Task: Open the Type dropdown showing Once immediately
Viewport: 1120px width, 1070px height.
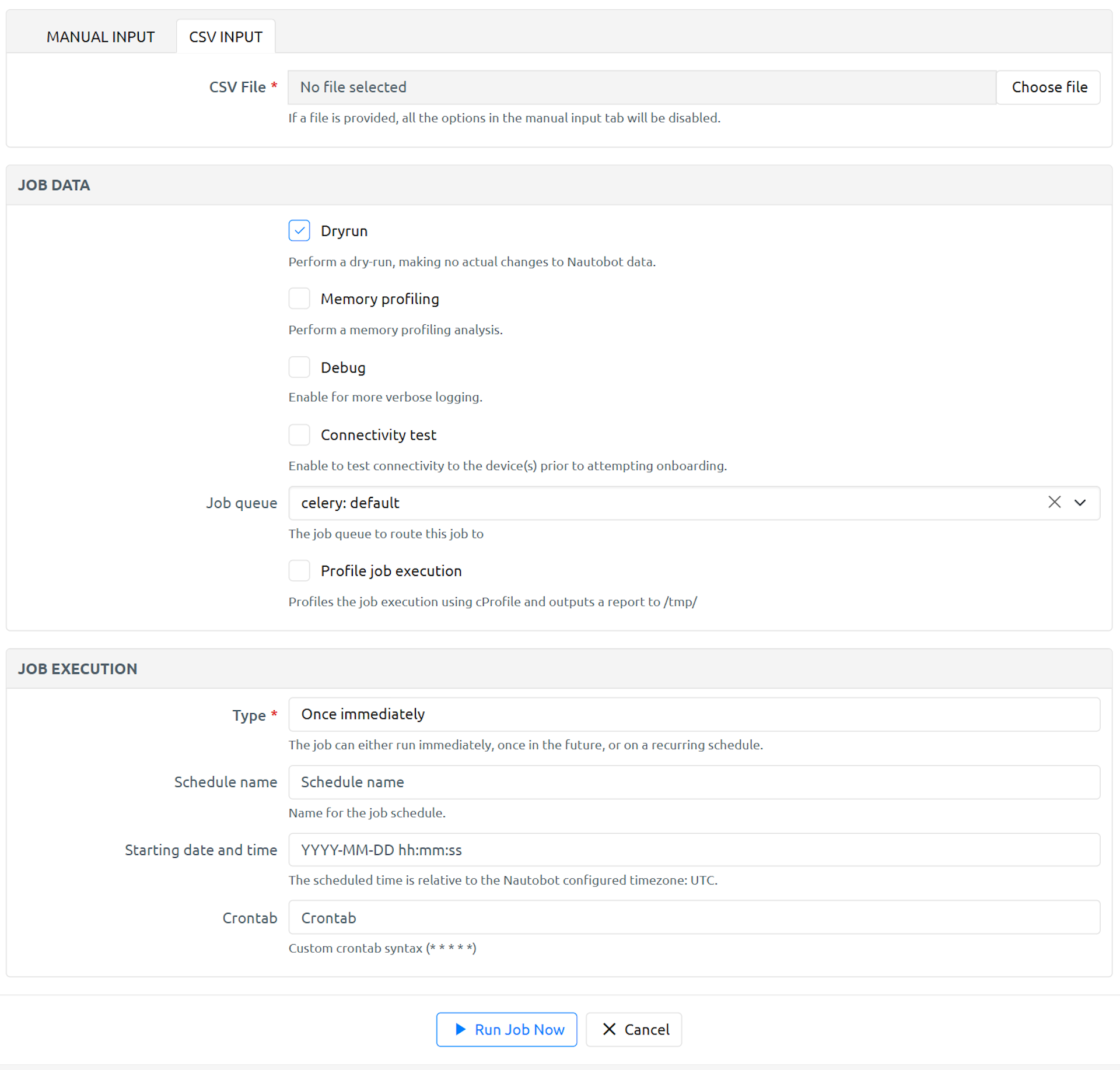Action: point(694,714)
